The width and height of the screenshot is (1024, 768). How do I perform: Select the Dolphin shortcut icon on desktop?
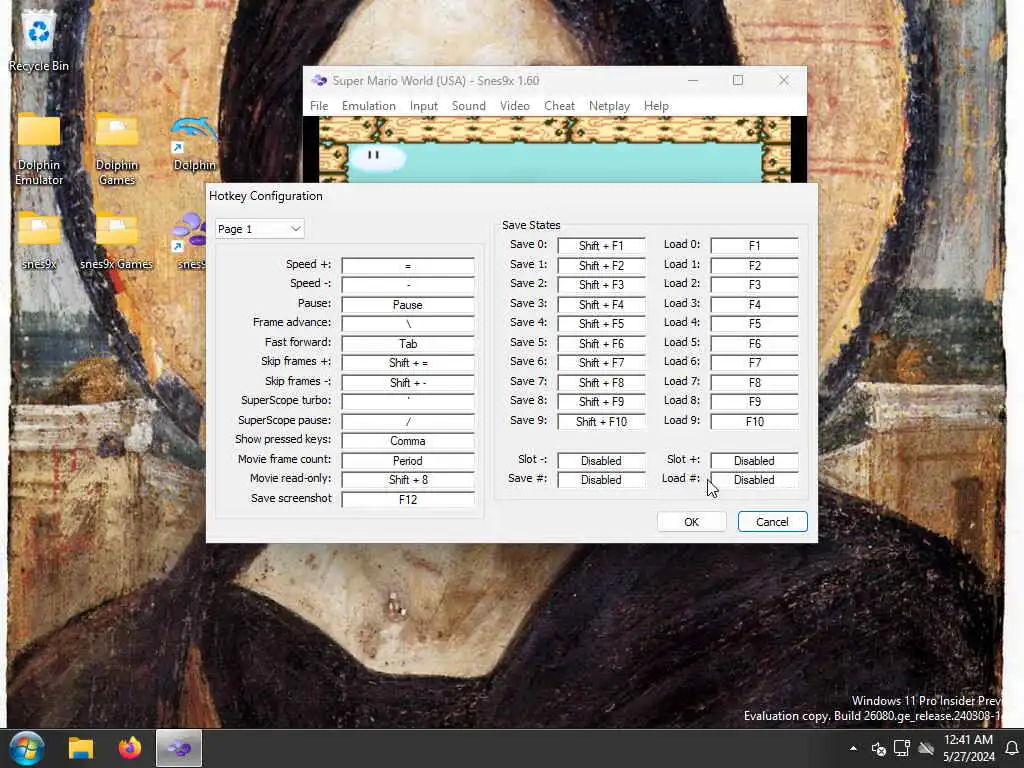pyautogui.click(x=193, y=144)
